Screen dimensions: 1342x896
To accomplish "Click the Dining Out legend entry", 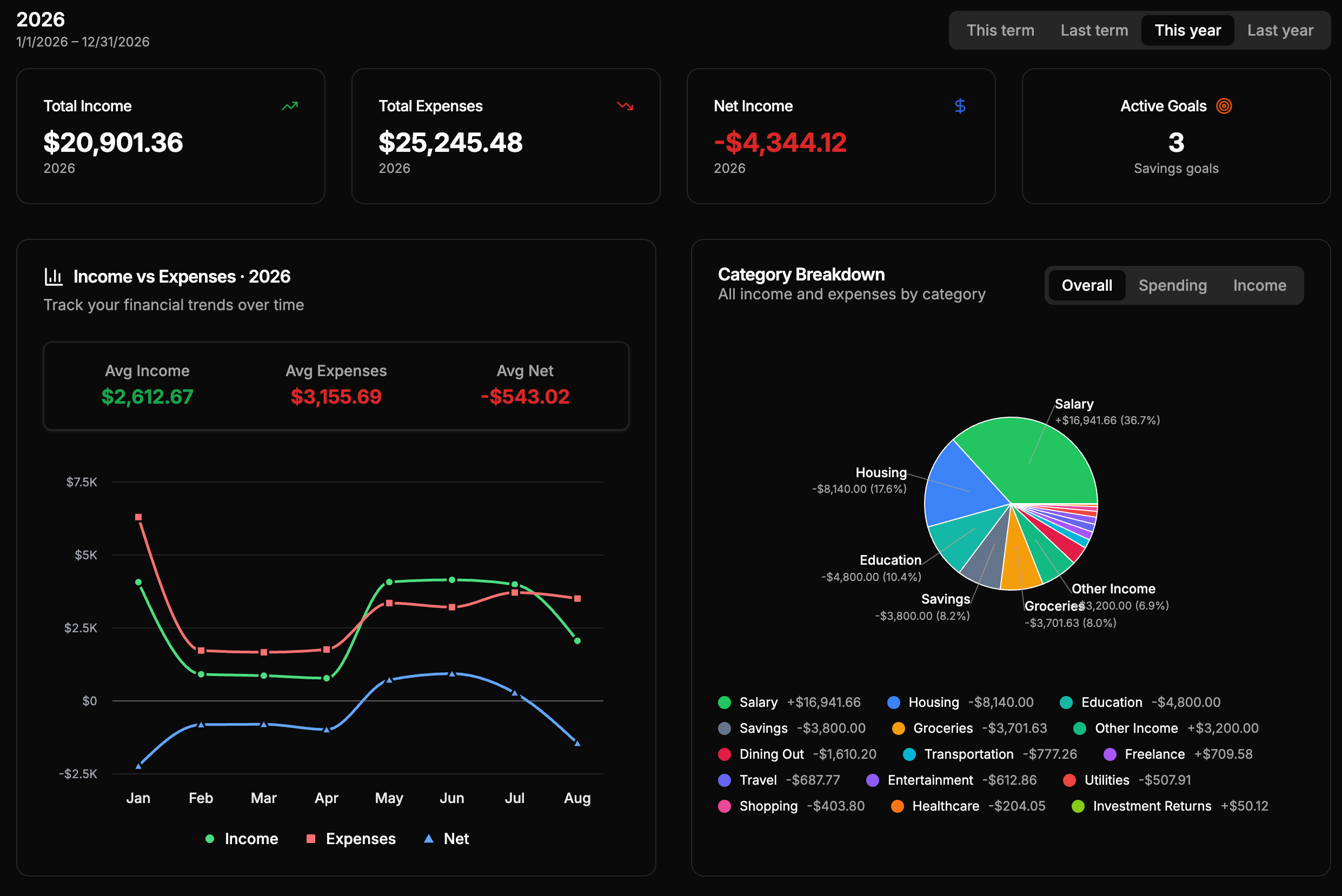I will click(x=797, y=754).
